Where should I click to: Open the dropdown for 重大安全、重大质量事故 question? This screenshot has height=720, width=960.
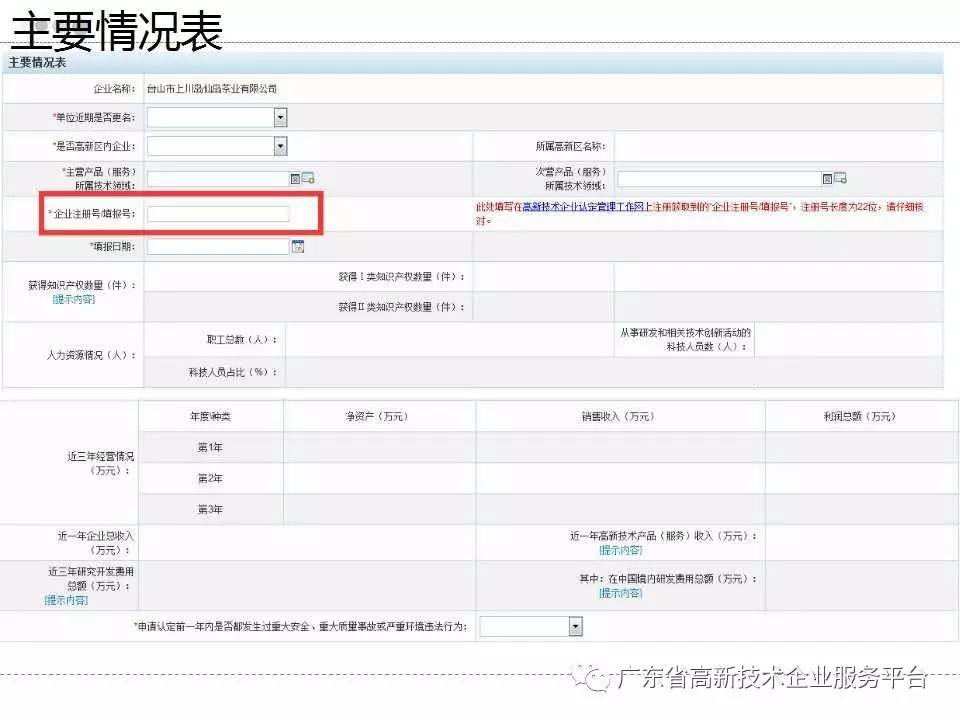click(575, 626)
